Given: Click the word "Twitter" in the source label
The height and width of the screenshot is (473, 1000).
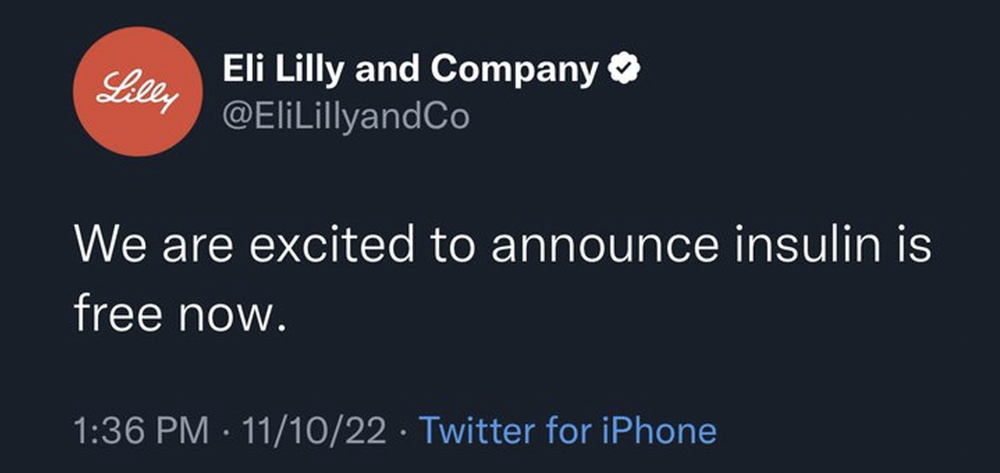Looking at the screenshot, I should coord(479,430).
